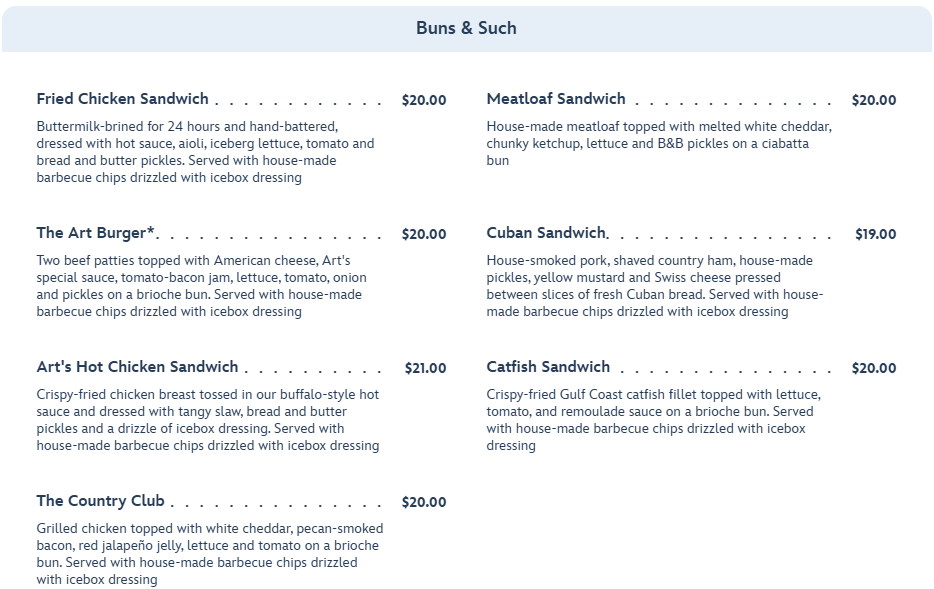Open The Art Burger menu item
This screenshot has height=589, width=934.
pyautogui.click(x=96, y=233)
